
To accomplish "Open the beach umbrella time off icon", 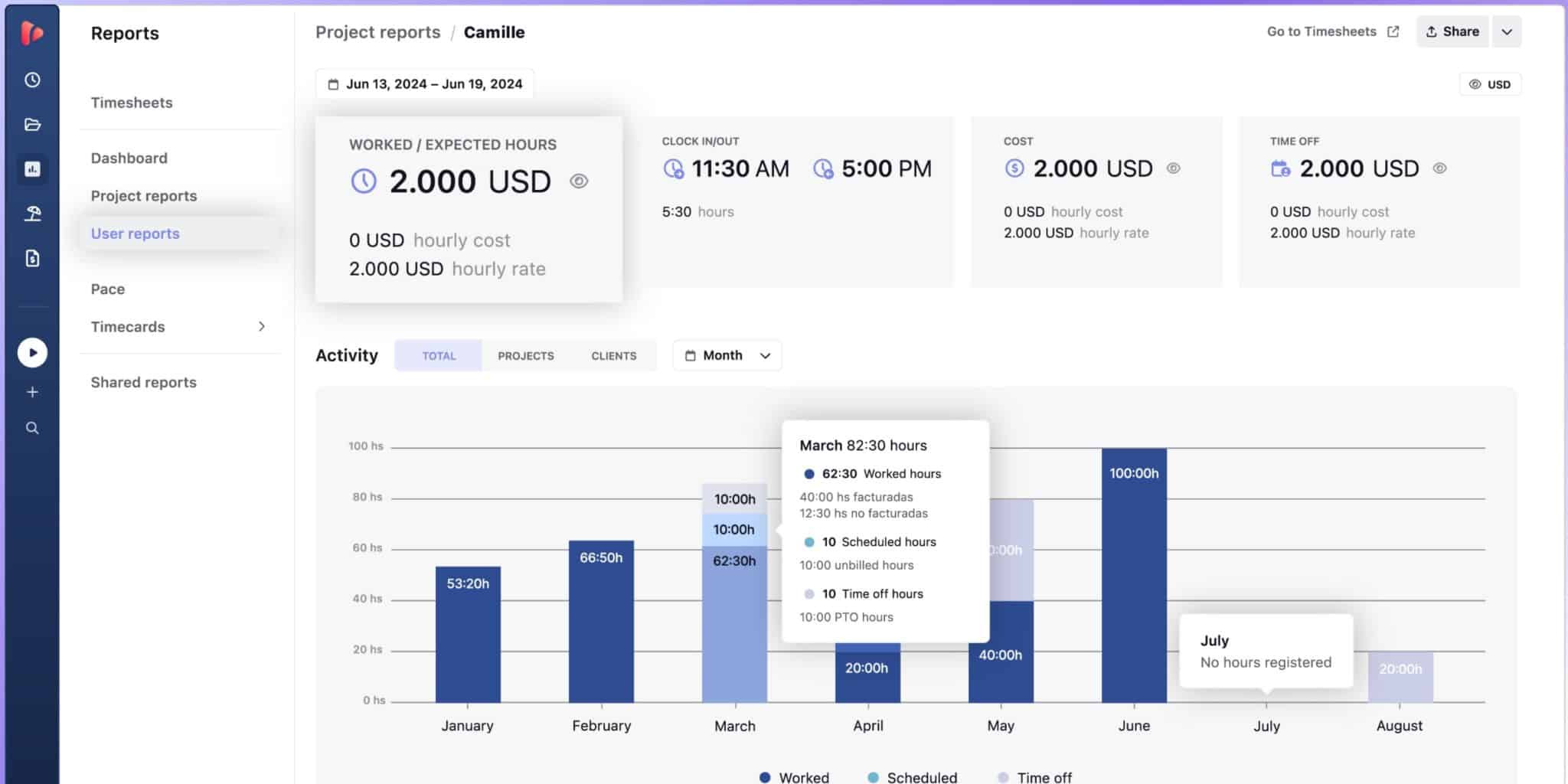I will click(x=32, y=214).
